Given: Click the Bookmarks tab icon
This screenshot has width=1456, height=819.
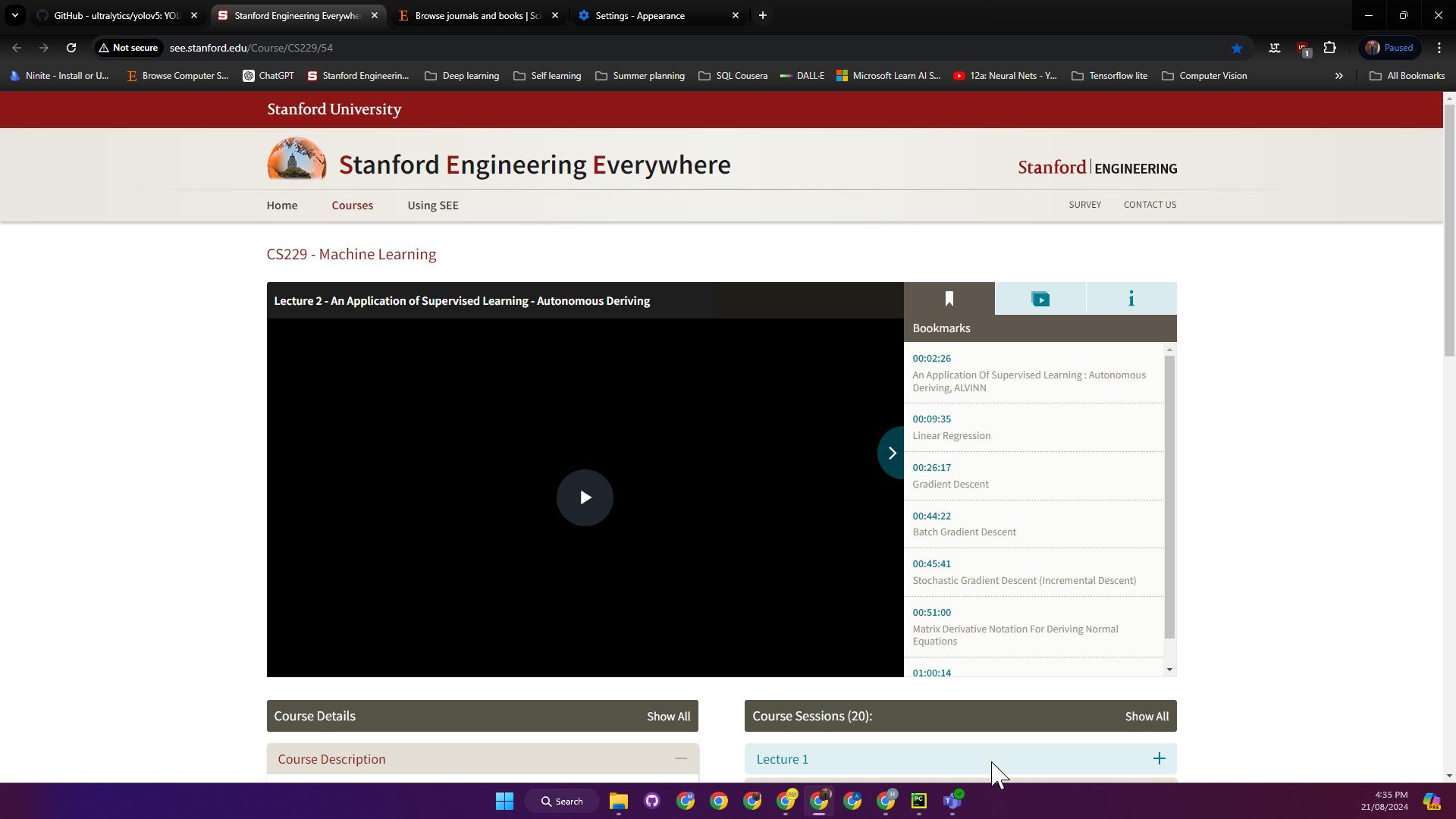Looking at the screenshot, I should tap(949, 298).
